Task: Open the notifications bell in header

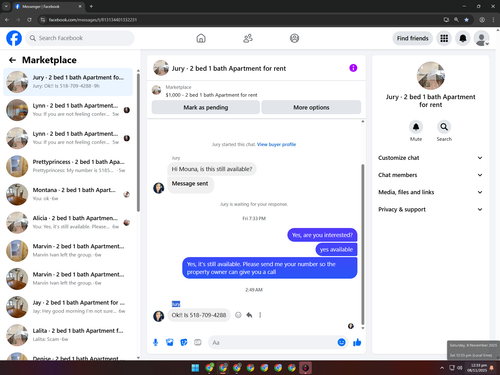Action: tap(463, 38)
